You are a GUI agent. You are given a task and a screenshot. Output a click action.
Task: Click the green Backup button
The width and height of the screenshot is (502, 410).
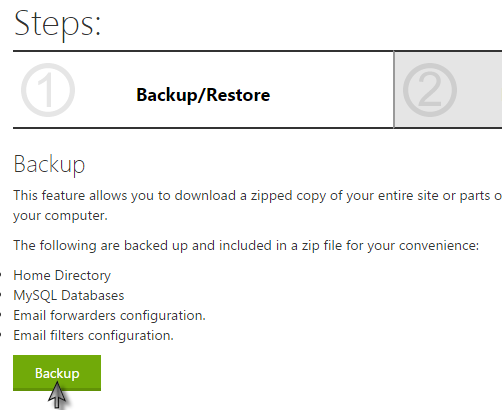coord(57,373)
